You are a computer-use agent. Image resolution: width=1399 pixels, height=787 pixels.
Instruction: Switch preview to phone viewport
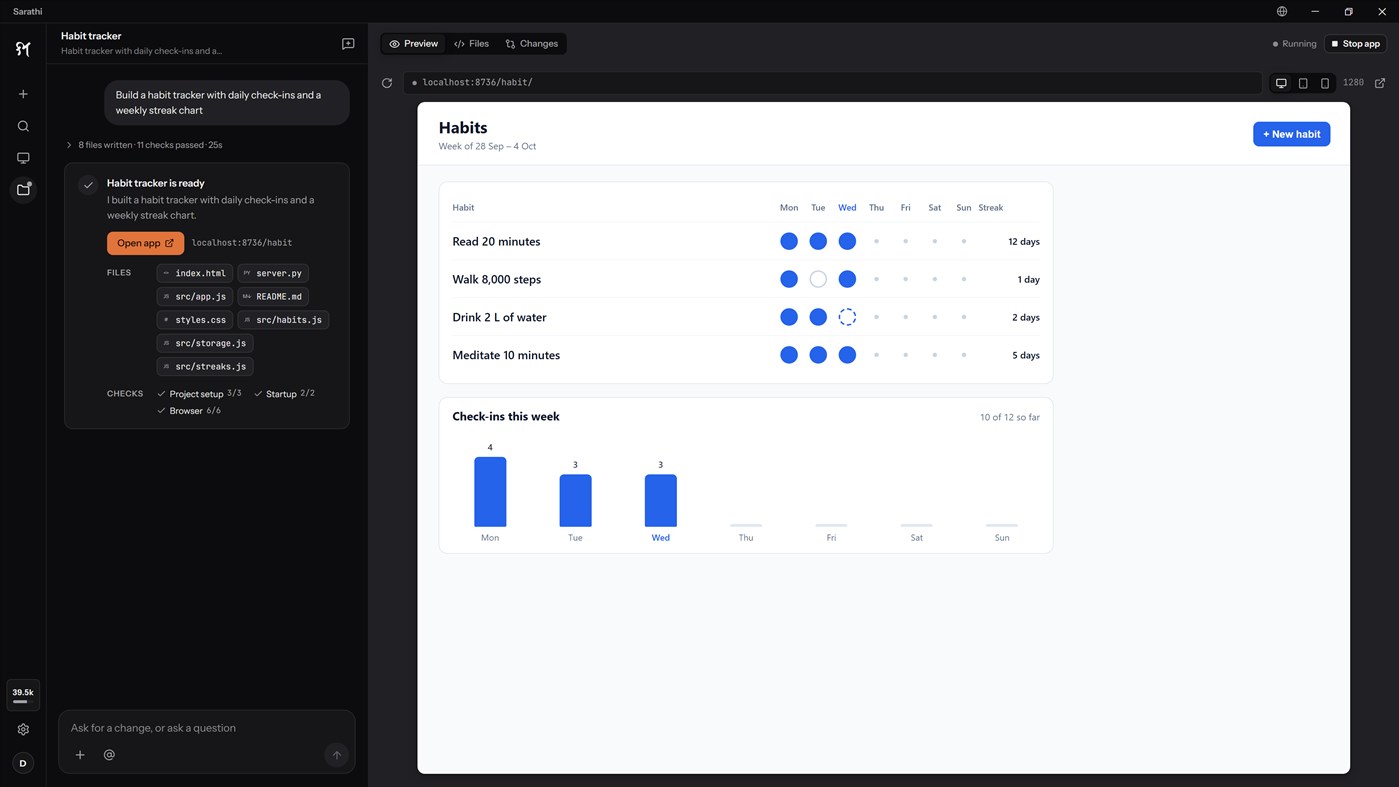click(1325, 83)
